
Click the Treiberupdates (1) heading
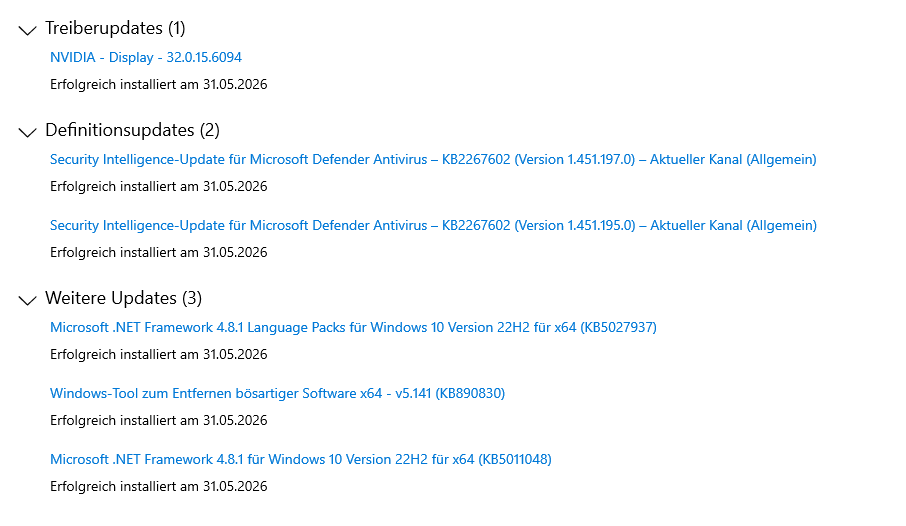click(x=115, y=28)
